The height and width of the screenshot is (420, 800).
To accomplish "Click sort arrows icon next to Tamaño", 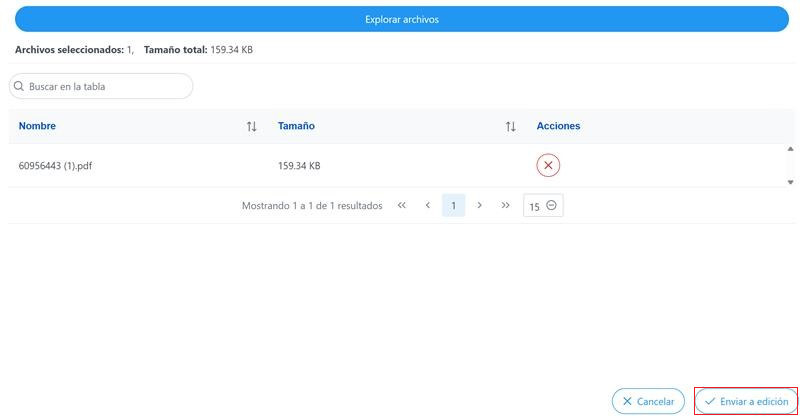I will click(511, 127).
